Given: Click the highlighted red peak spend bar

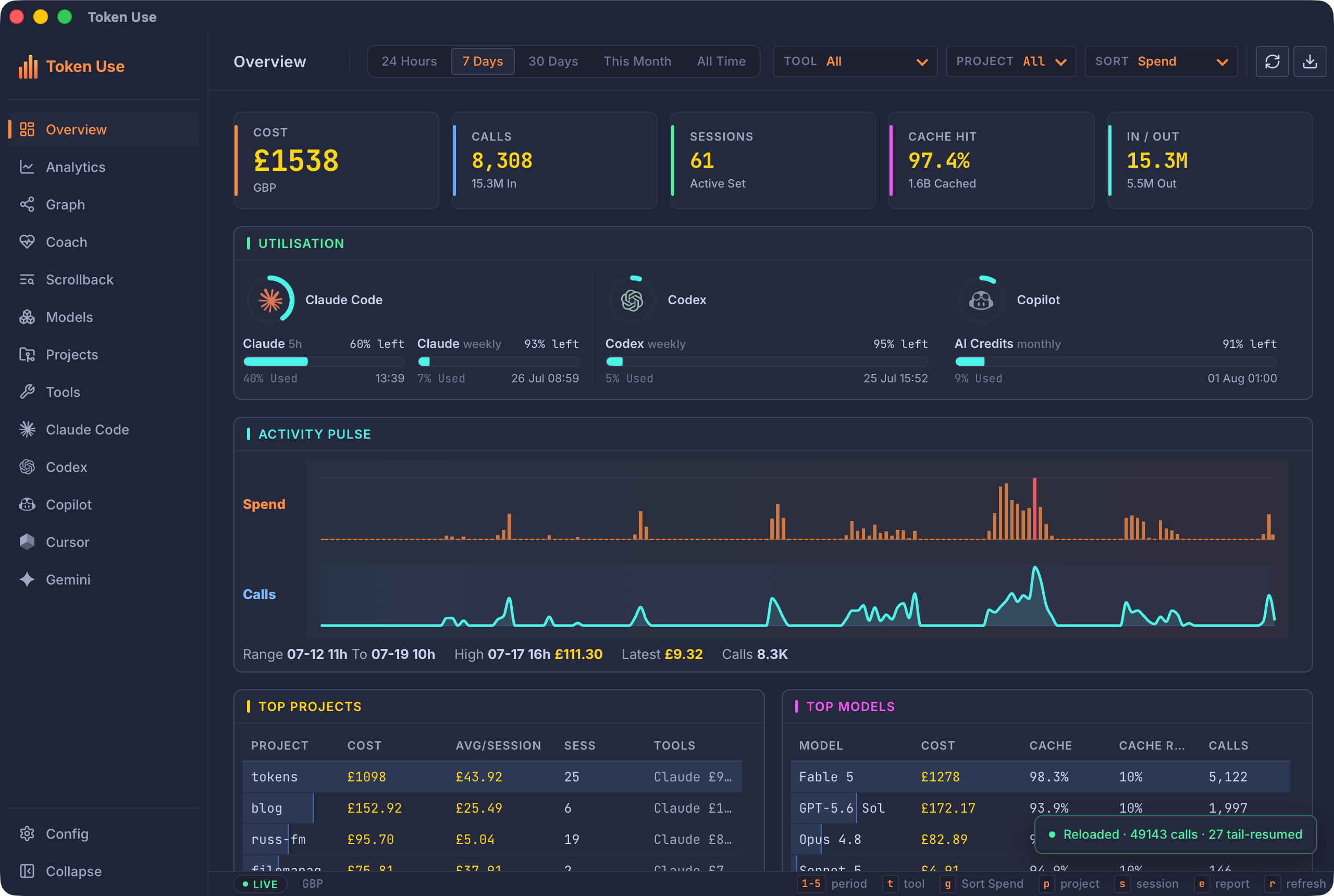Looking at the screenshot, I should (x=1034, y=508).
